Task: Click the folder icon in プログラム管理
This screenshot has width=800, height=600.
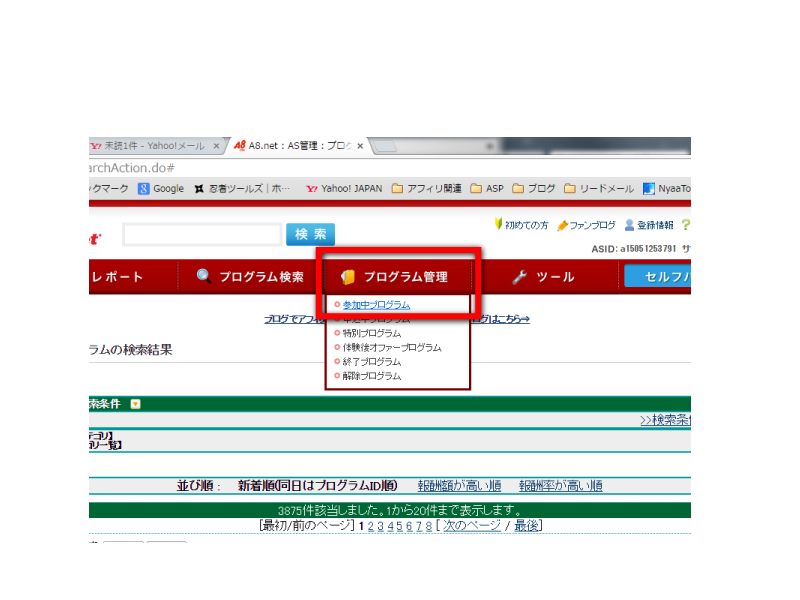Action: (x=347, y=277)
